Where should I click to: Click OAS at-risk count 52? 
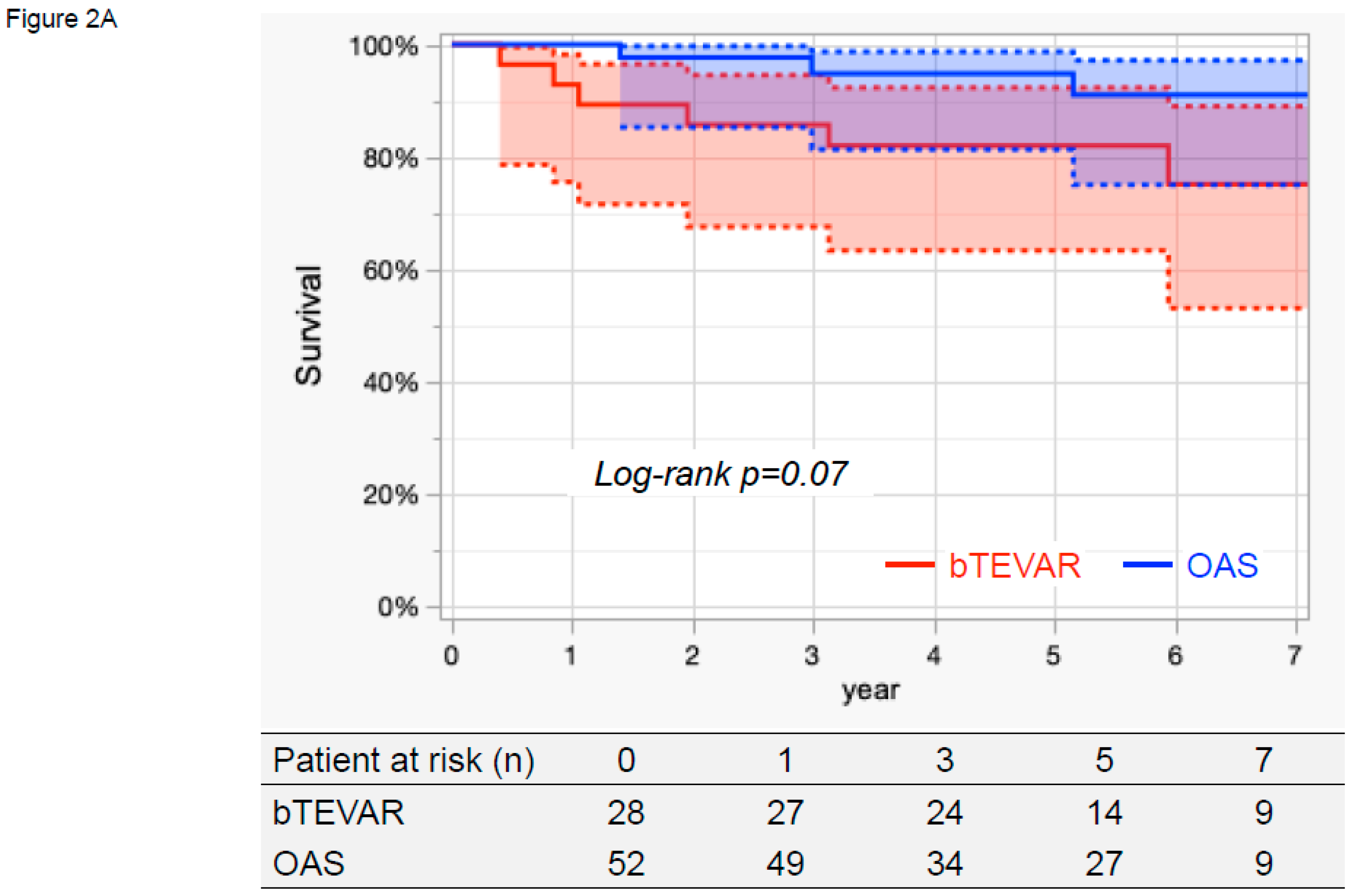pyautogui.click(x=626, y=864)
